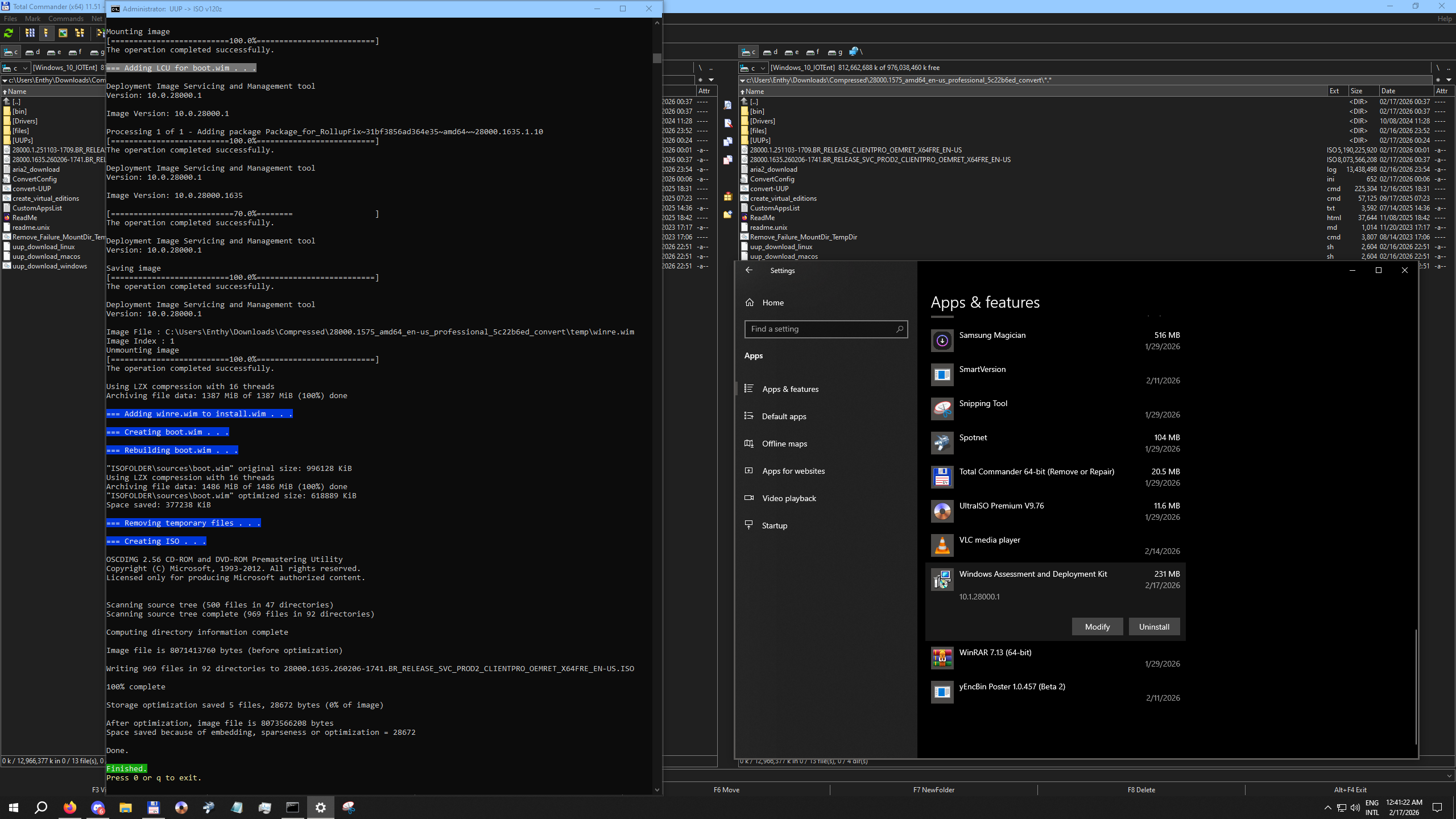Image resolution: width=1456 pixels, height=819 pixels.
Task: Select drive d in right panel drive bar
Action: [770, 52]
